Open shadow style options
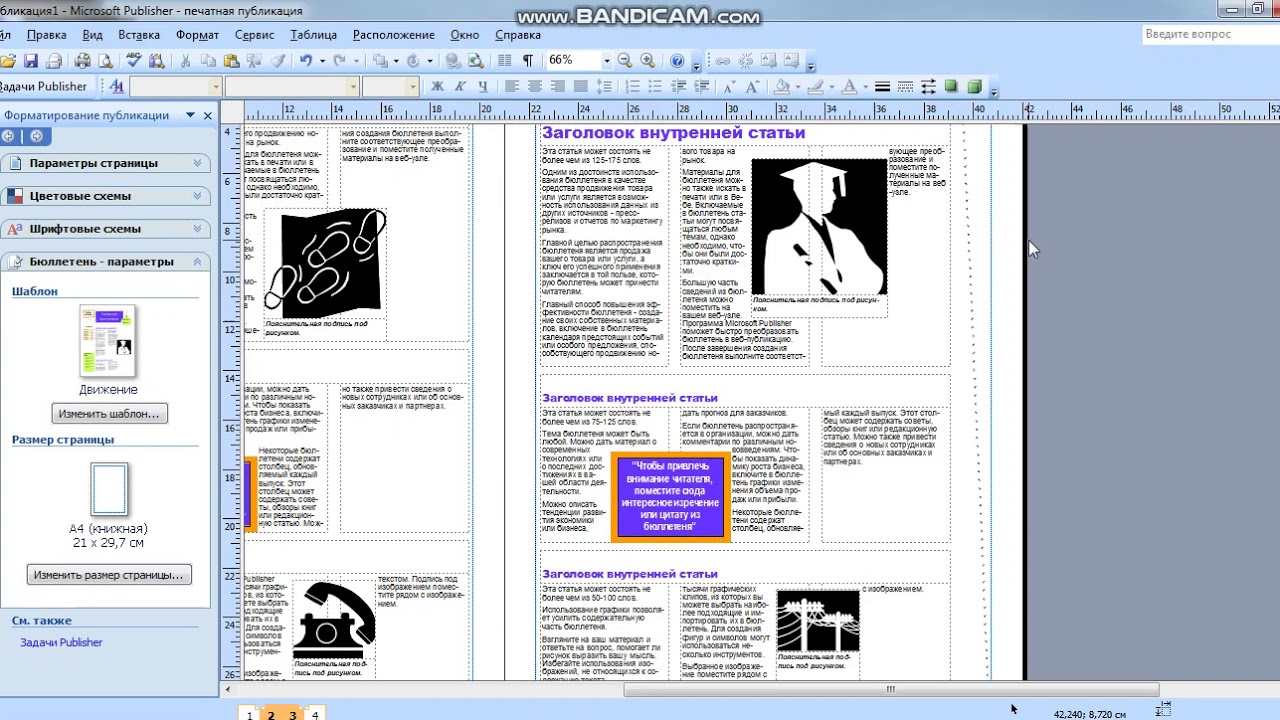This screenshot has height=720, width=1280. pos(951,87)
